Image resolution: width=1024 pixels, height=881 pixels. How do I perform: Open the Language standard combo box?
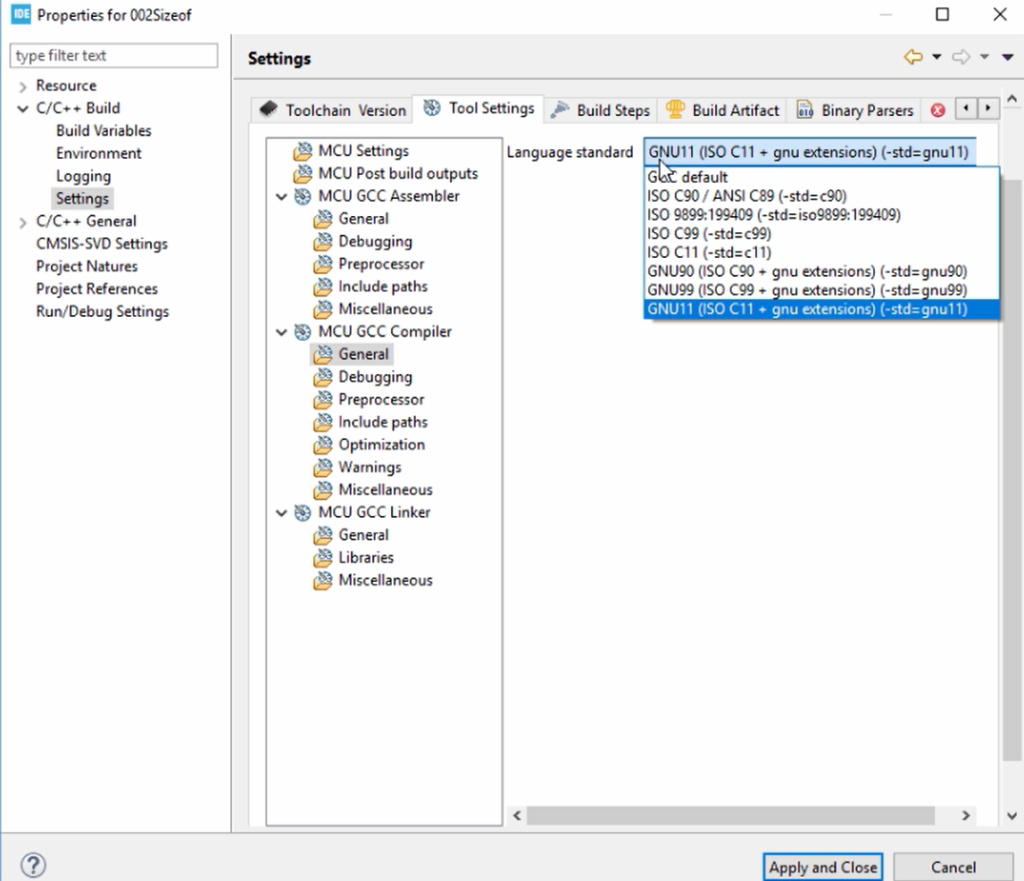pos(810,152)
